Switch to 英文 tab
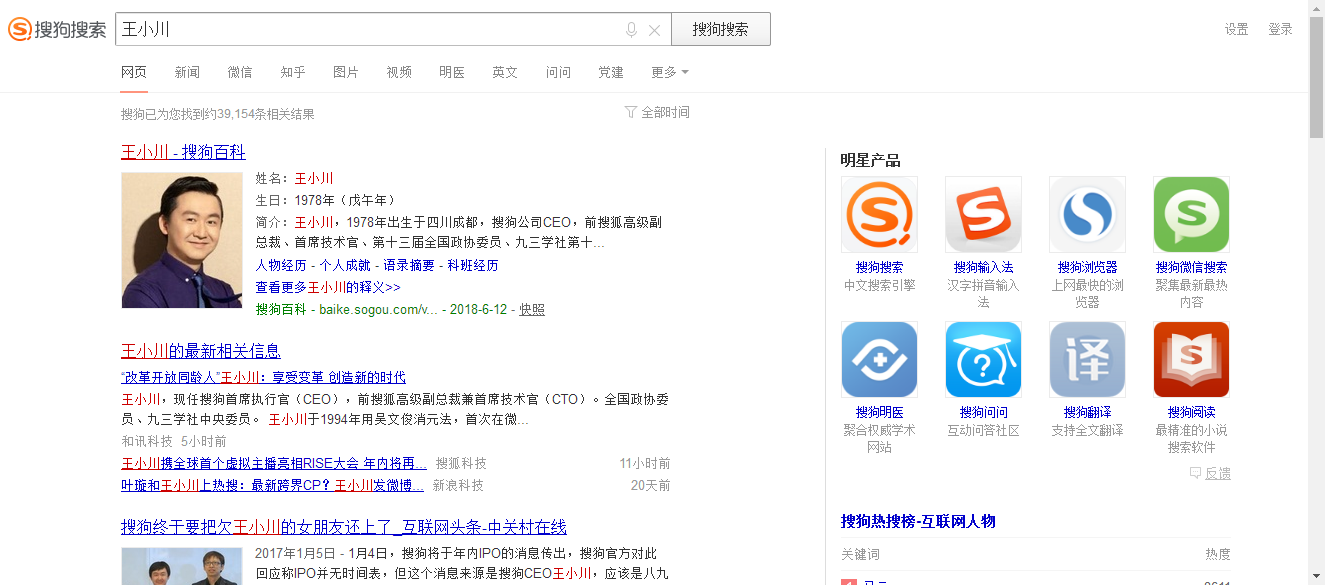This screenshot has height=585, width=1325. pyautogui.click(x=505, y=72)
